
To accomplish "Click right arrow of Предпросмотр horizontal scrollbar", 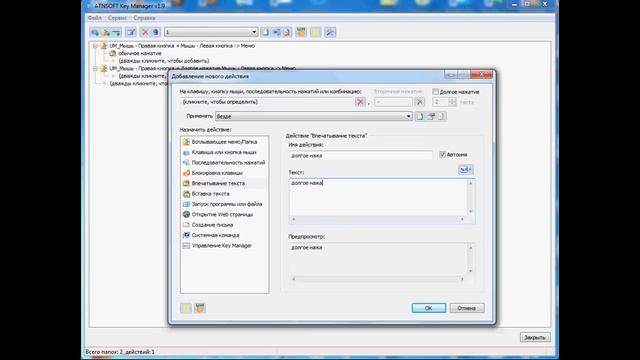I will [462, 279].
